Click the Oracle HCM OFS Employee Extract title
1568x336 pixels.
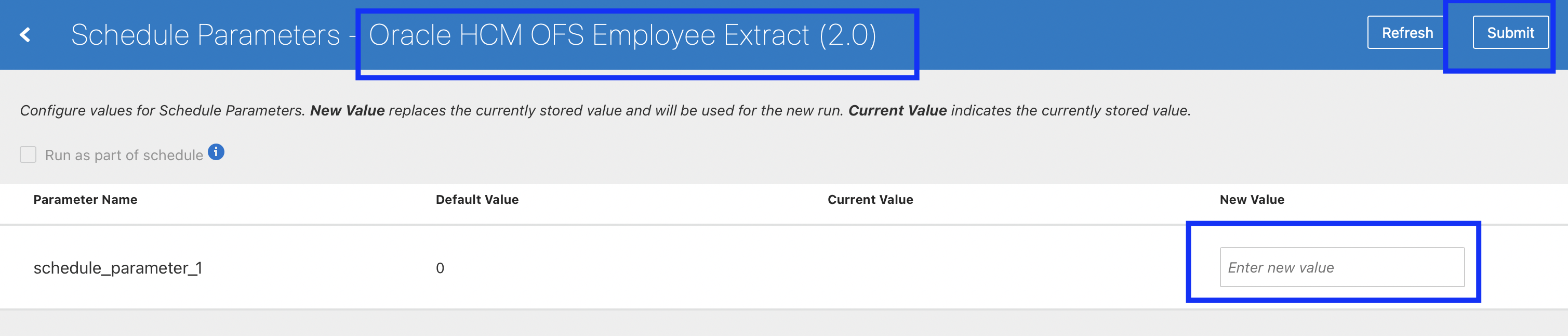point(589,35)
